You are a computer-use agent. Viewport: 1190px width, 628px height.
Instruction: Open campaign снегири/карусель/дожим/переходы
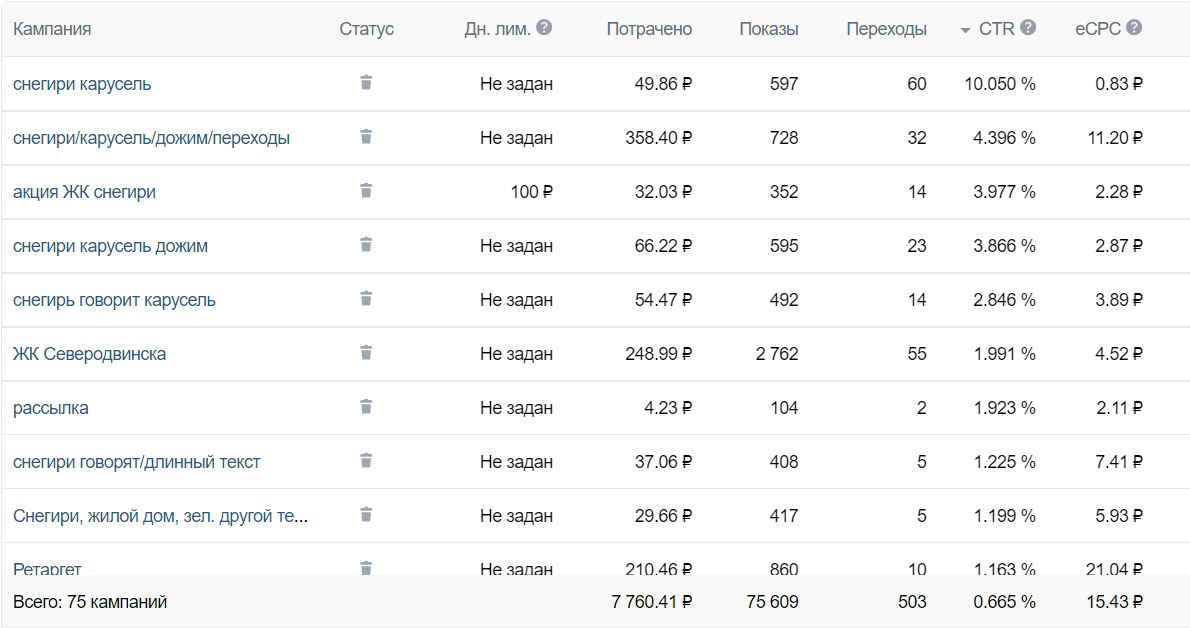(x=151, y=138)
